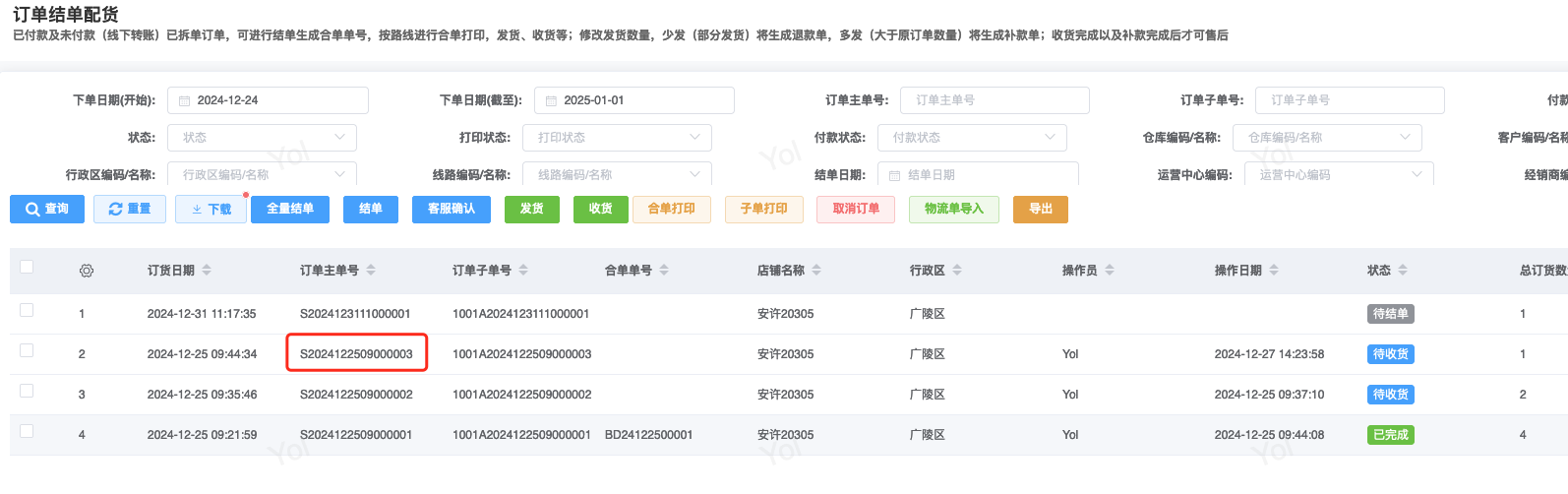Screen dimensions: 1568x494
Task: Click order number S2024122509000003 cell
Action: 356,354
